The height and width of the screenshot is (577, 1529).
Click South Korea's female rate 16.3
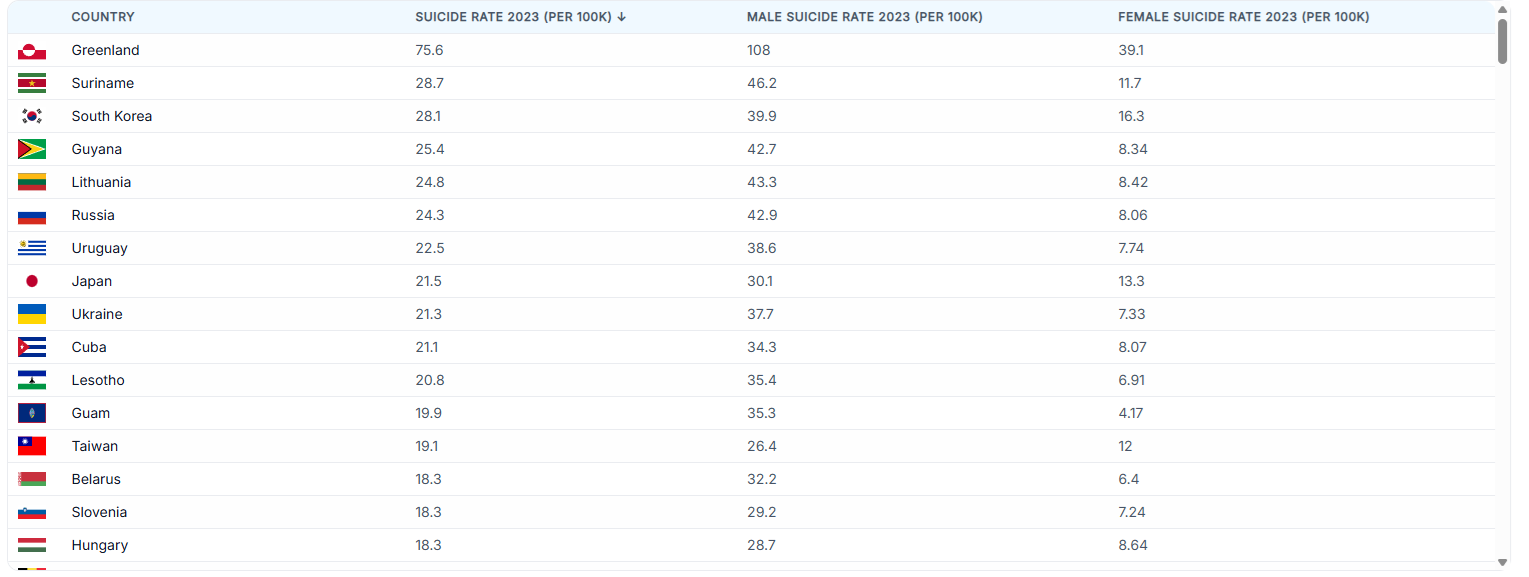click(1131, 116)
